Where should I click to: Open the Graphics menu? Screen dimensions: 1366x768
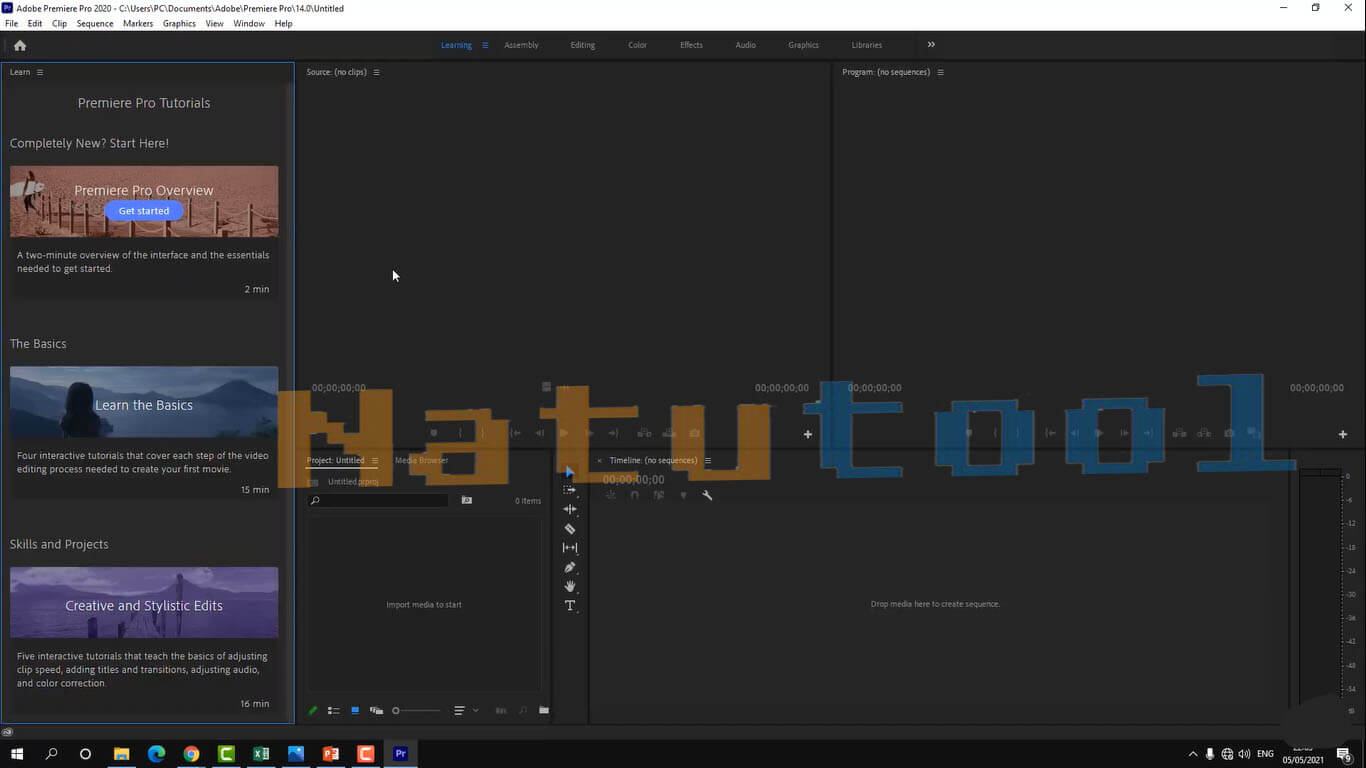179,23
